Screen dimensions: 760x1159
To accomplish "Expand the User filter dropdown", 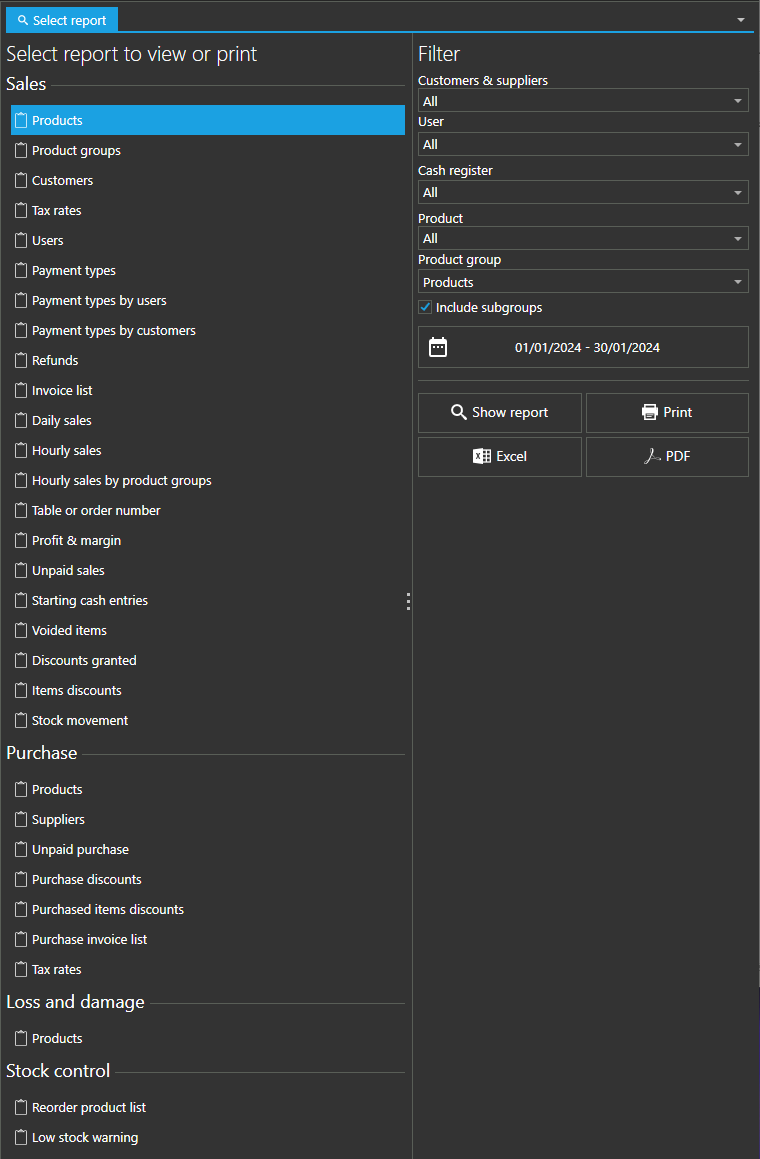I will 738,144.
